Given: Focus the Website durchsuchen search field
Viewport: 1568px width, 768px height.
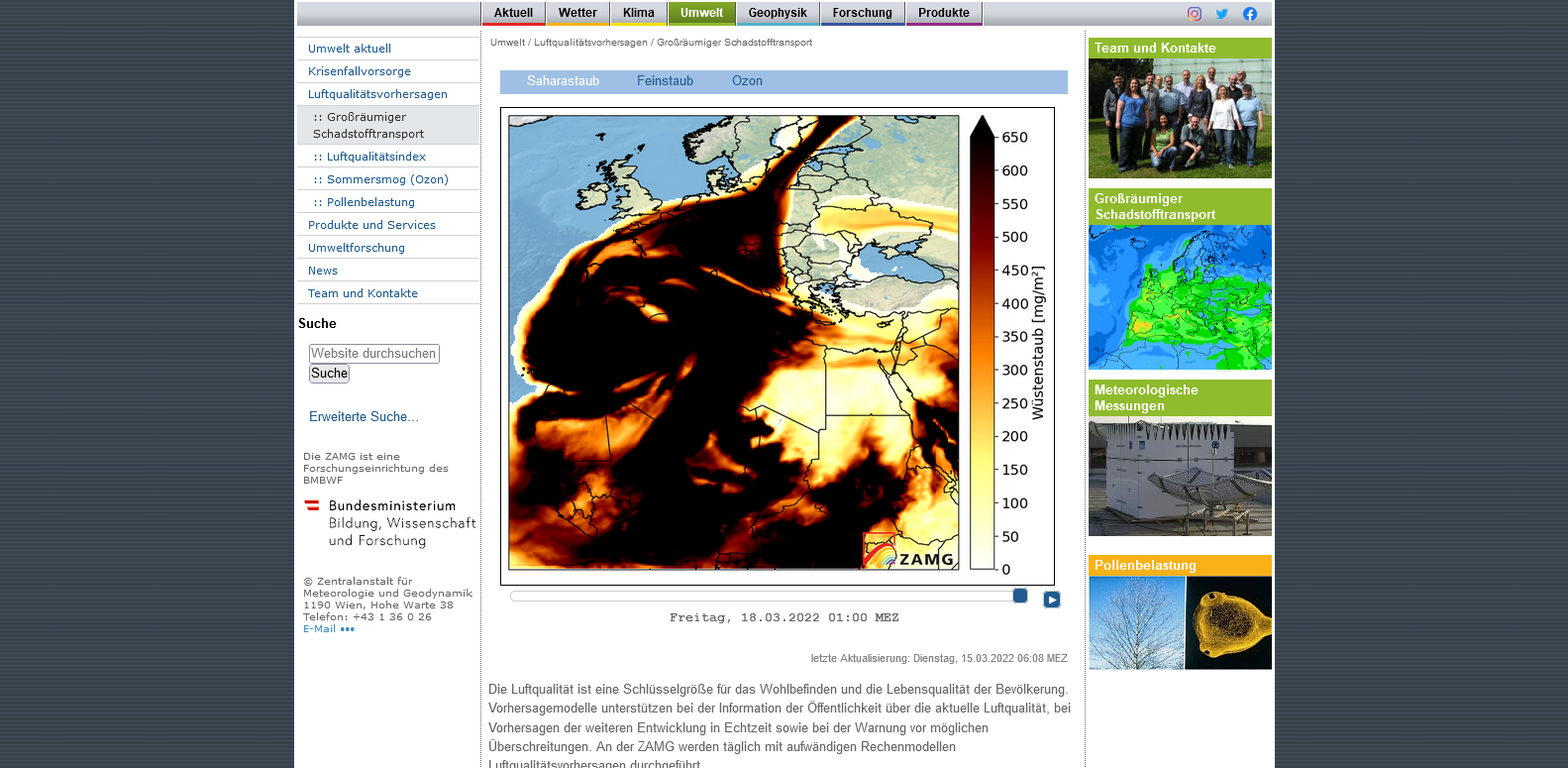Looking at the screenshot, I should 373,354.
